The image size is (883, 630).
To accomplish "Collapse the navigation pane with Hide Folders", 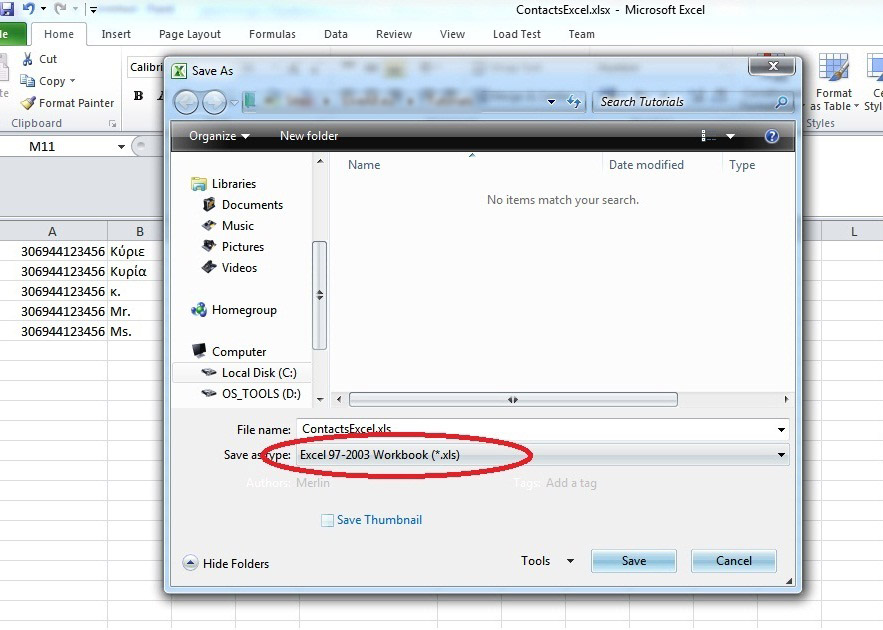I will pyautogui.click(x=226, y=563).
